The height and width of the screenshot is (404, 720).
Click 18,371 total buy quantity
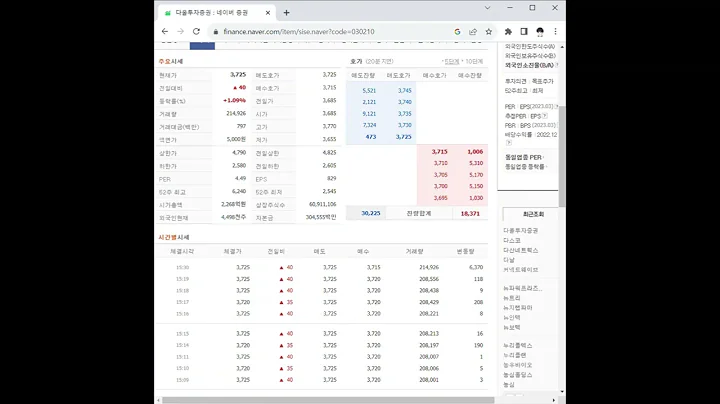pos(470,213)
